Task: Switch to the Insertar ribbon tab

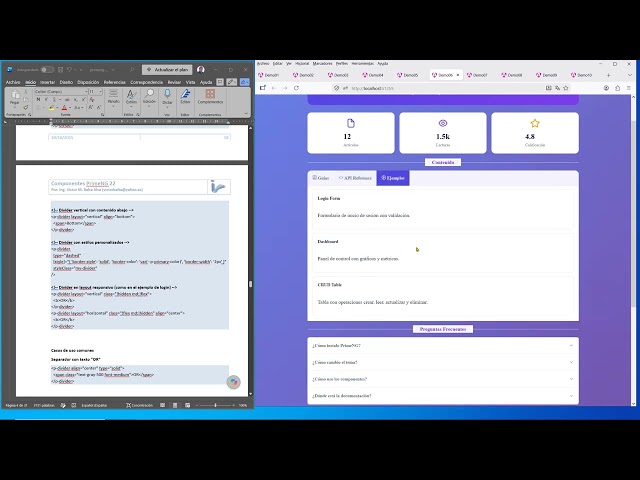Action: tap(47, 82)
